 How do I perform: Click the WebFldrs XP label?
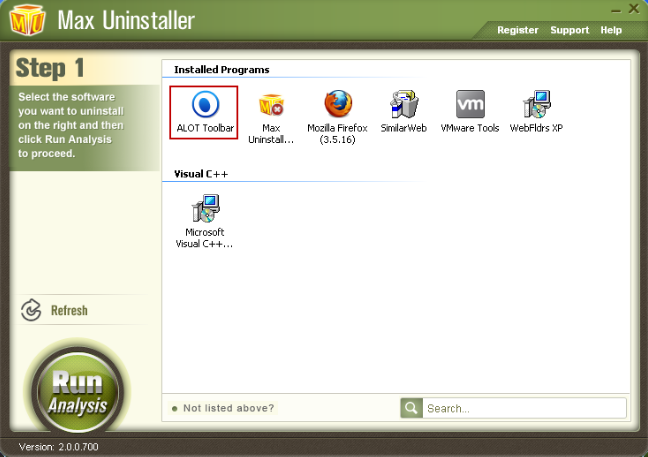tap(536, 128)
